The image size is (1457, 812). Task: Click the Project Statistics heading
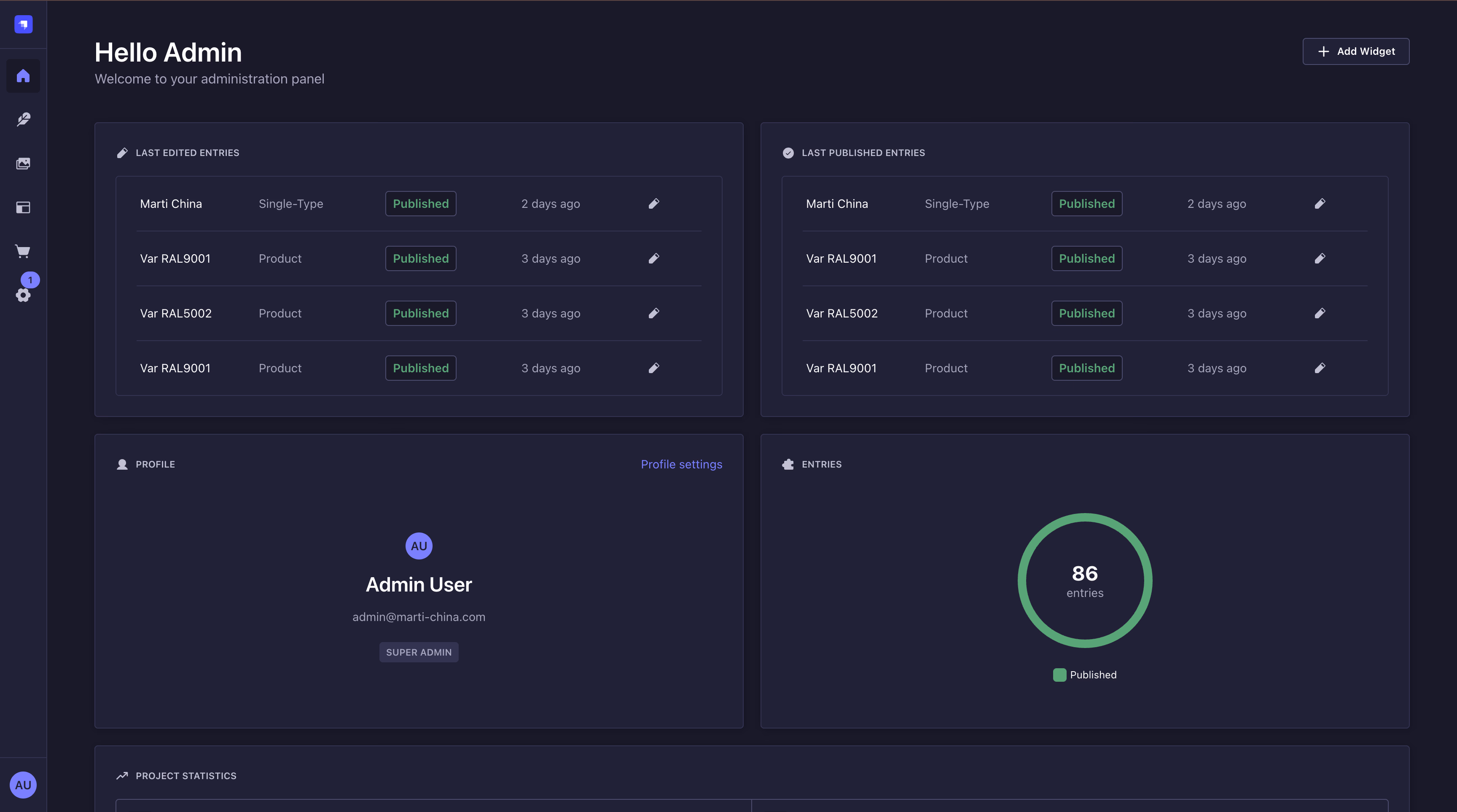point(186,776)
